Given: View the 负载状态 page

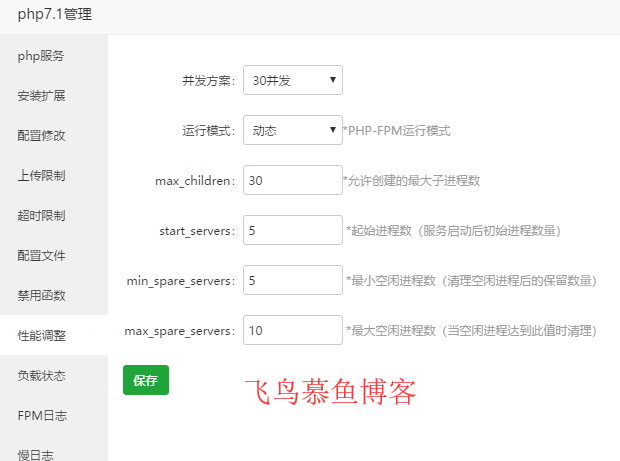Looking at the screenshot, I should tap(41, 376).
